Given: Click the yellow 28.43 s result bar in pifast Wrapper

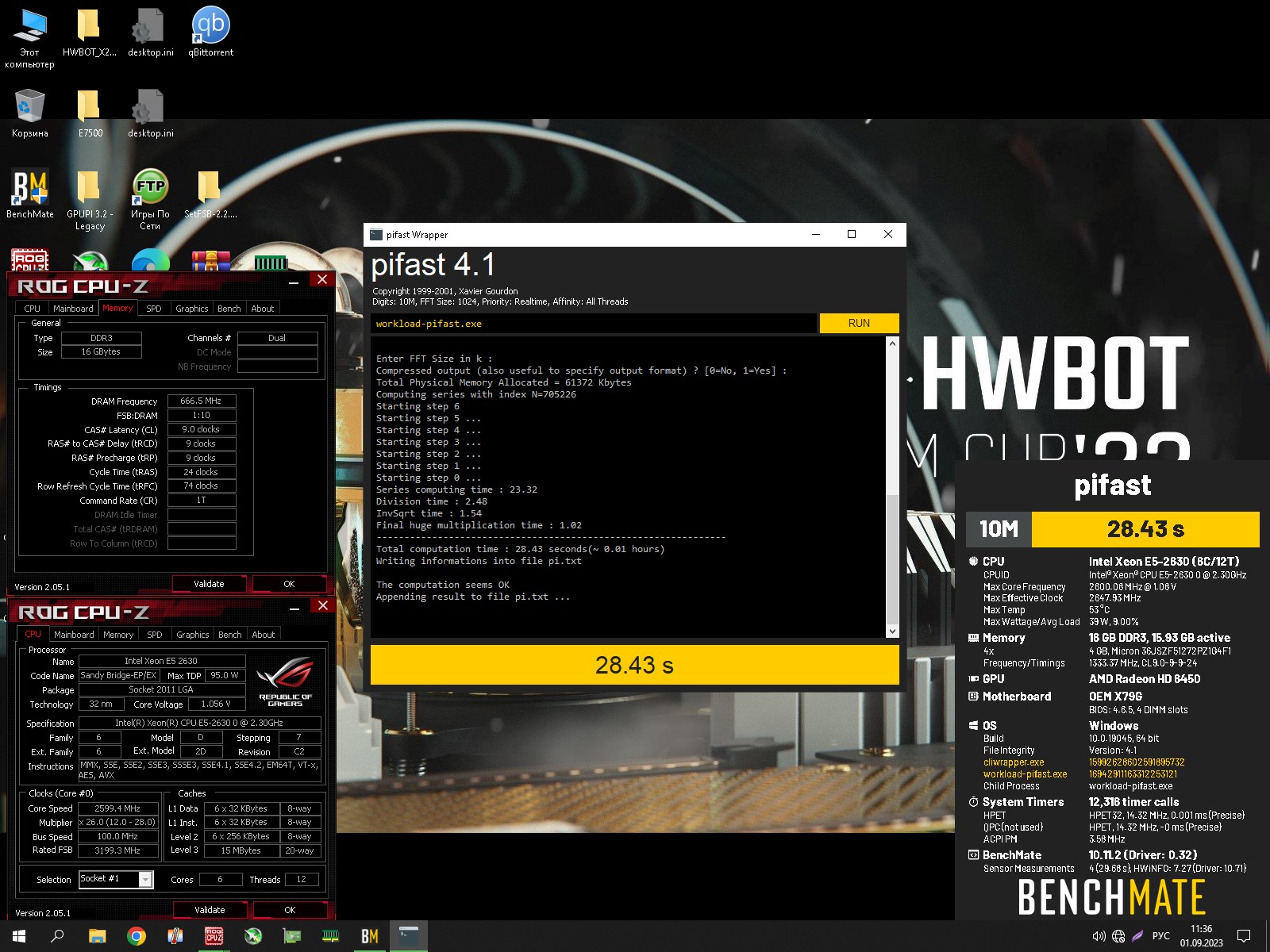Looking at the screenshot, I should [x=634, y=665].
